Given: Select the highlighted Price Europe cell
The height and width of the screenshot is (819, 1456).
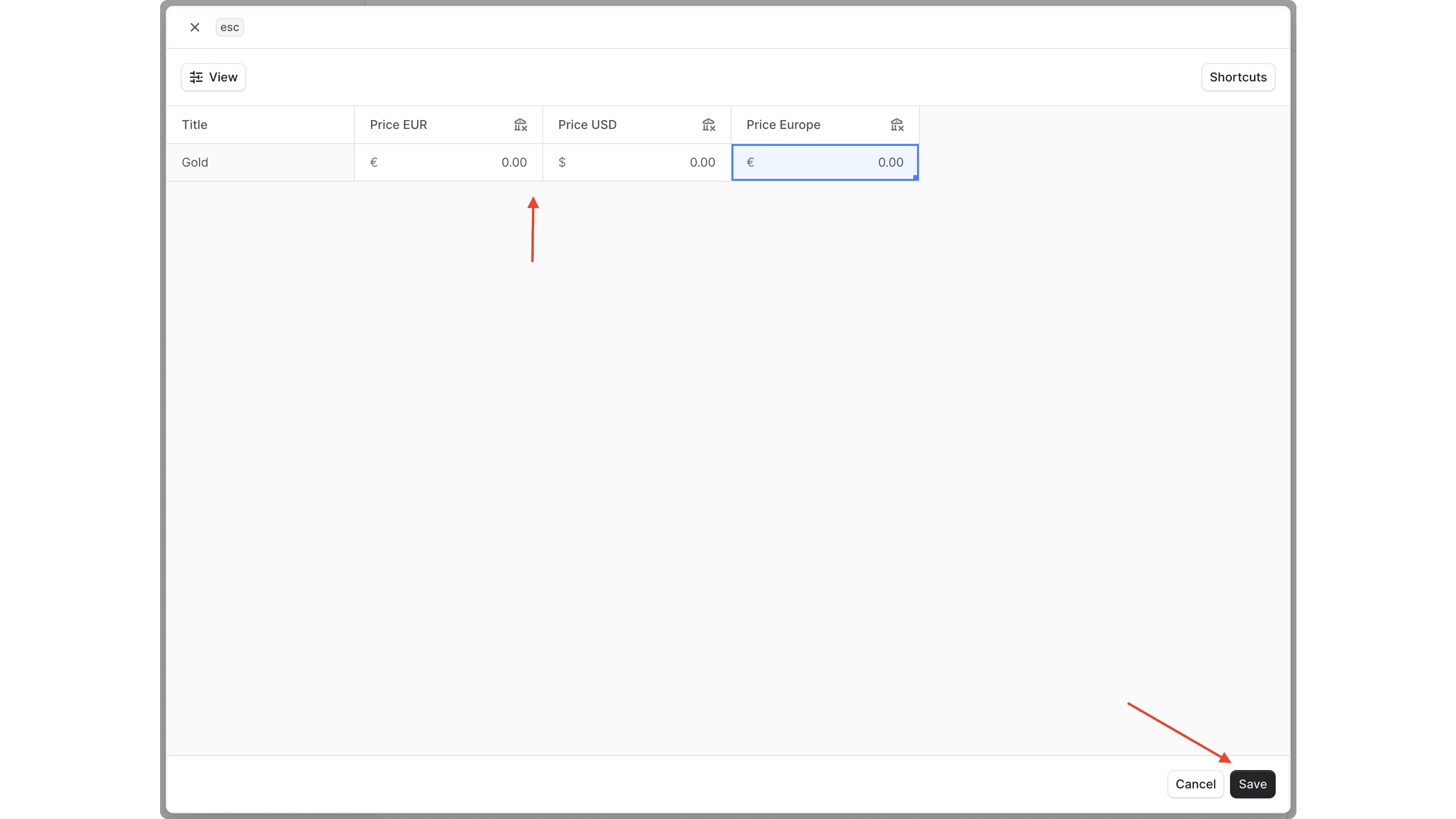Looking at the screenshot, I should tap(825, 162).
